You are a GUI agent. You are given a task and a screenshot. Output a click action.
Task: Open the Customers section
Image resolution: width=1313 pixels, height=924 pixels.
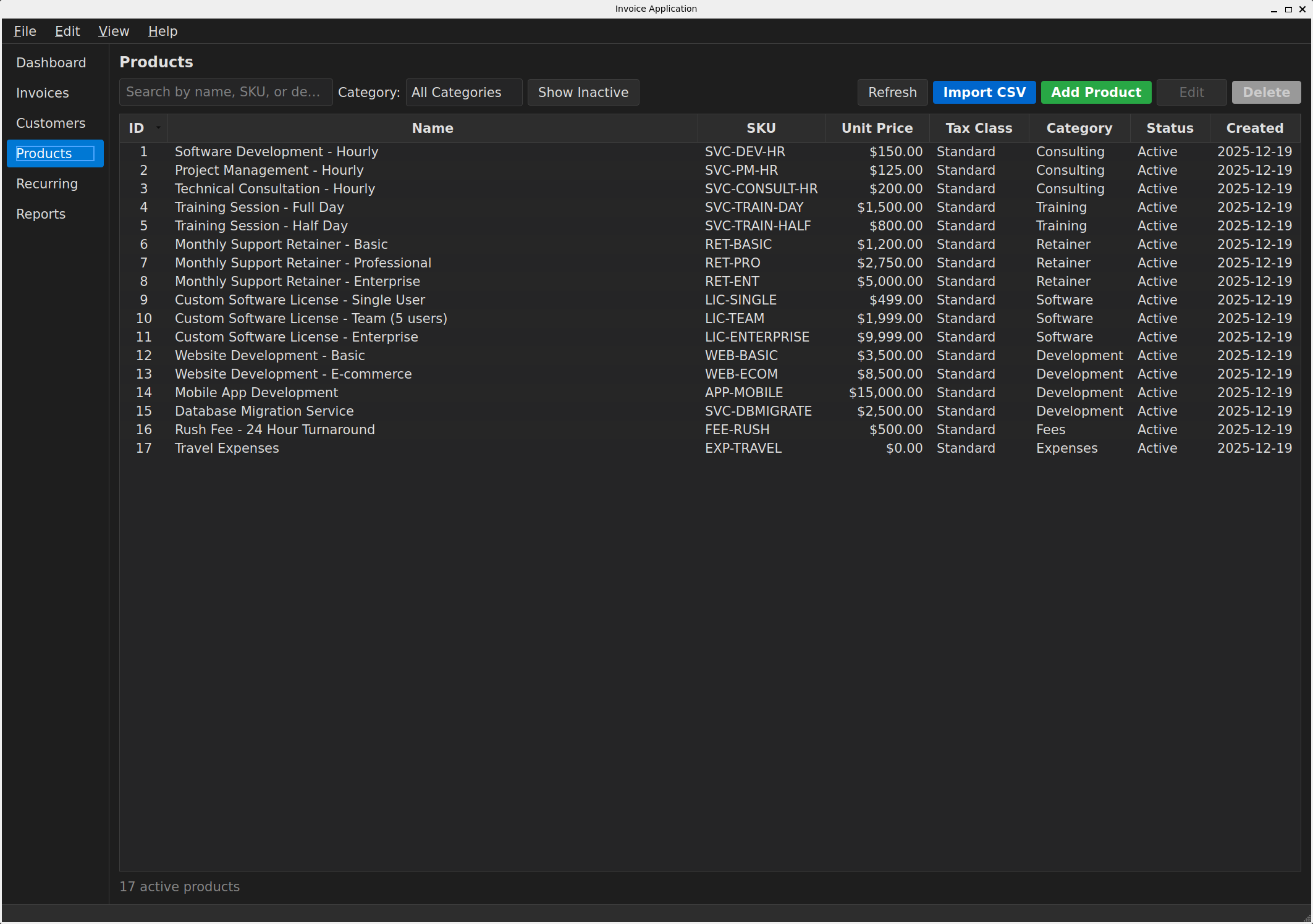51,123
